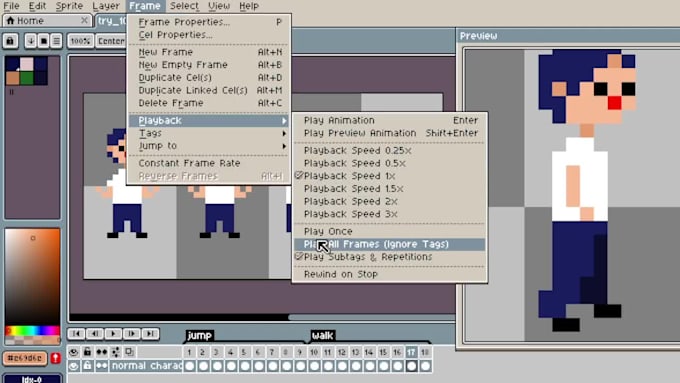The width and height of the screenshot is (680, 383).
Task: Step to the next frame
Action: point(132,334)
